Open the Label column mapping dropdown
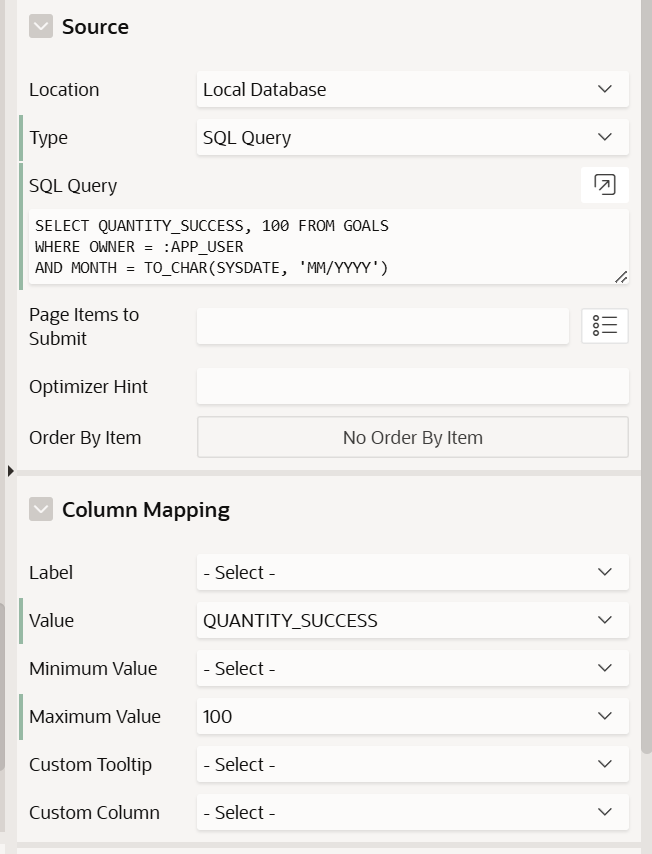The height and width of the screenshot is (854, 652). [412, 572]
